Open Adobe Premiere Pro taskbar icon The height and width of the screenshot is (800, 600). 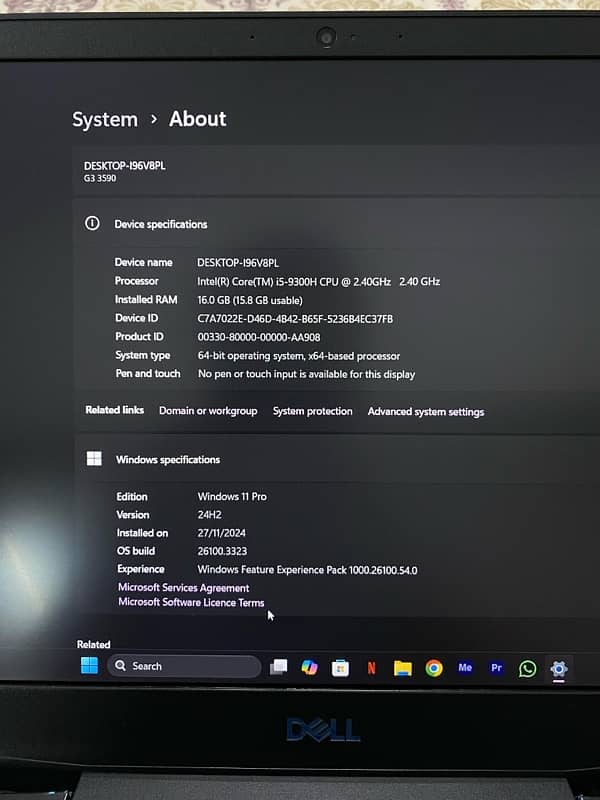[496, 668]
